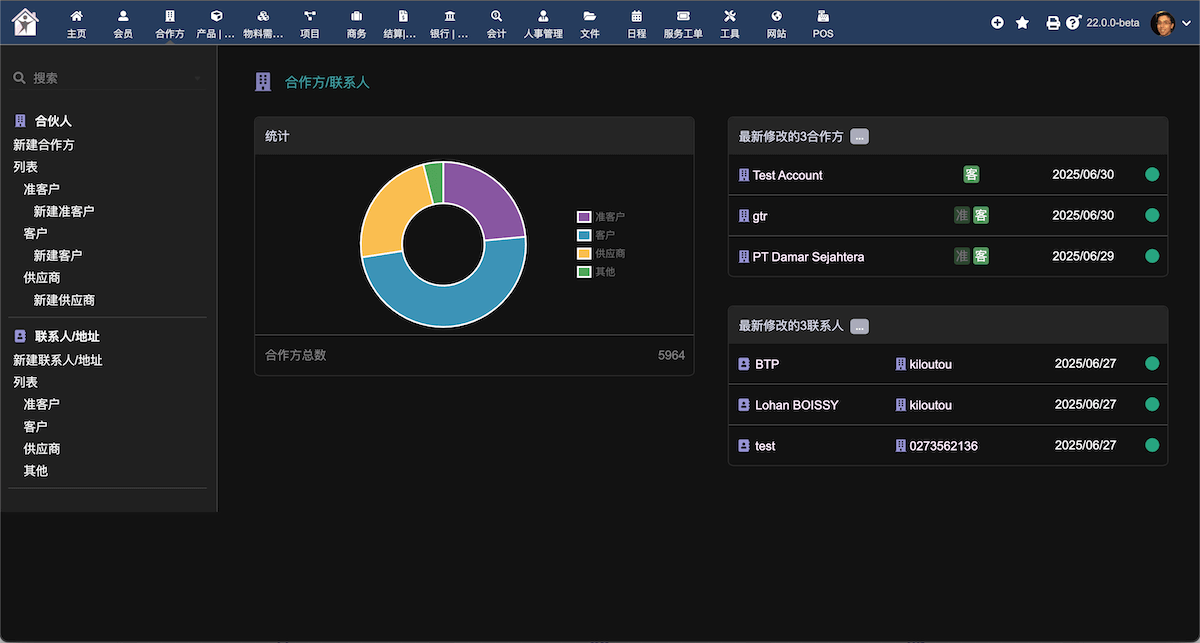Screen dimensions: 1200x643
Task: Click the print page icon
Action: [x=1052, y=23]
